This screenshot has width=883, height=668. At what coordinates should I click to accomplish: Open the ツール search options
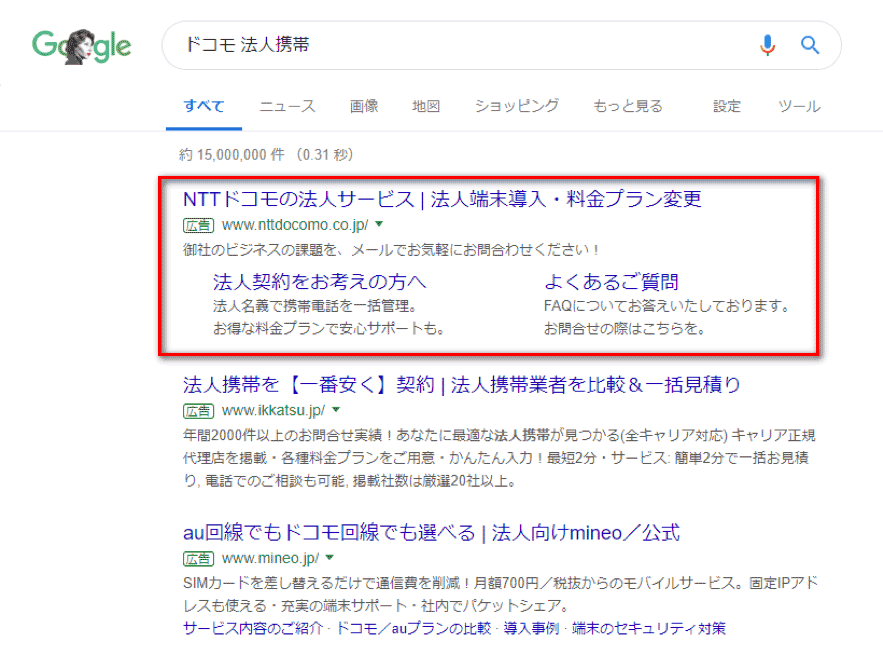pyautogui.click(x=799, y=106)
